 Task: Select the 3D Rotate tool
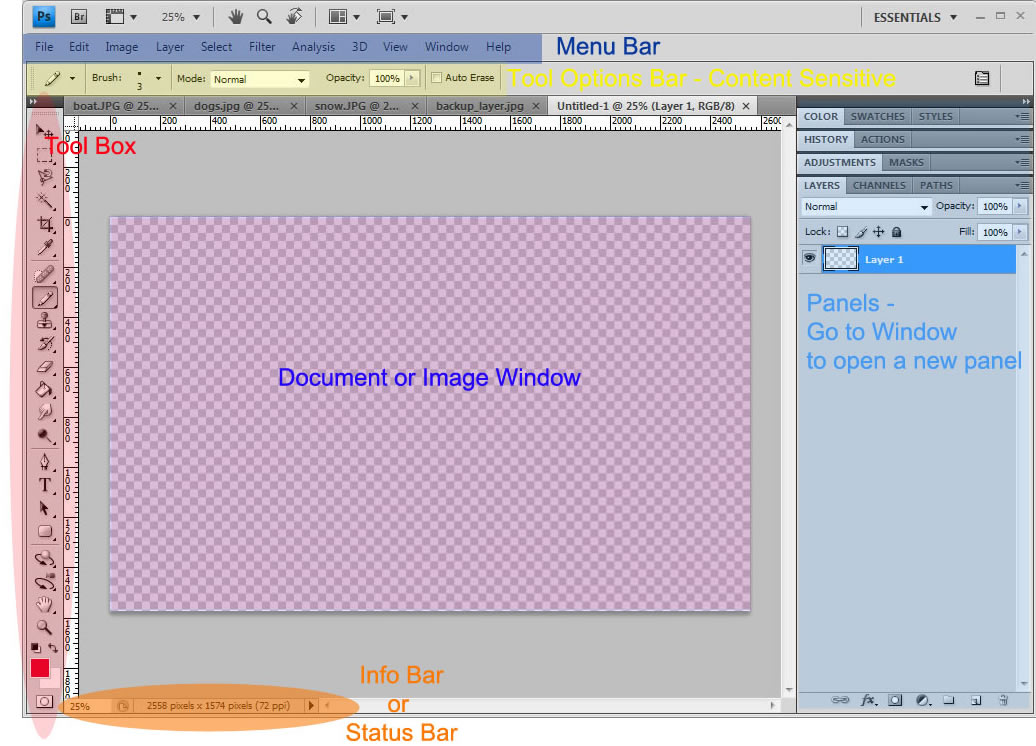pos(44,559)
